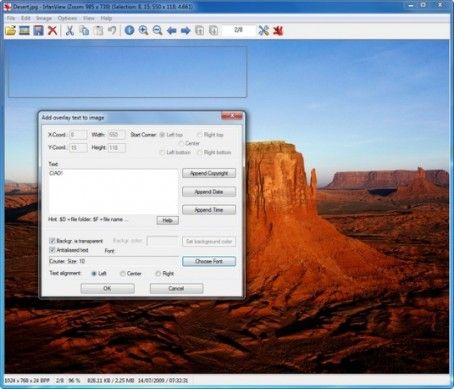Go to the next image arrow
Viewport: 454px width, 389px height.
click(185, 31)
